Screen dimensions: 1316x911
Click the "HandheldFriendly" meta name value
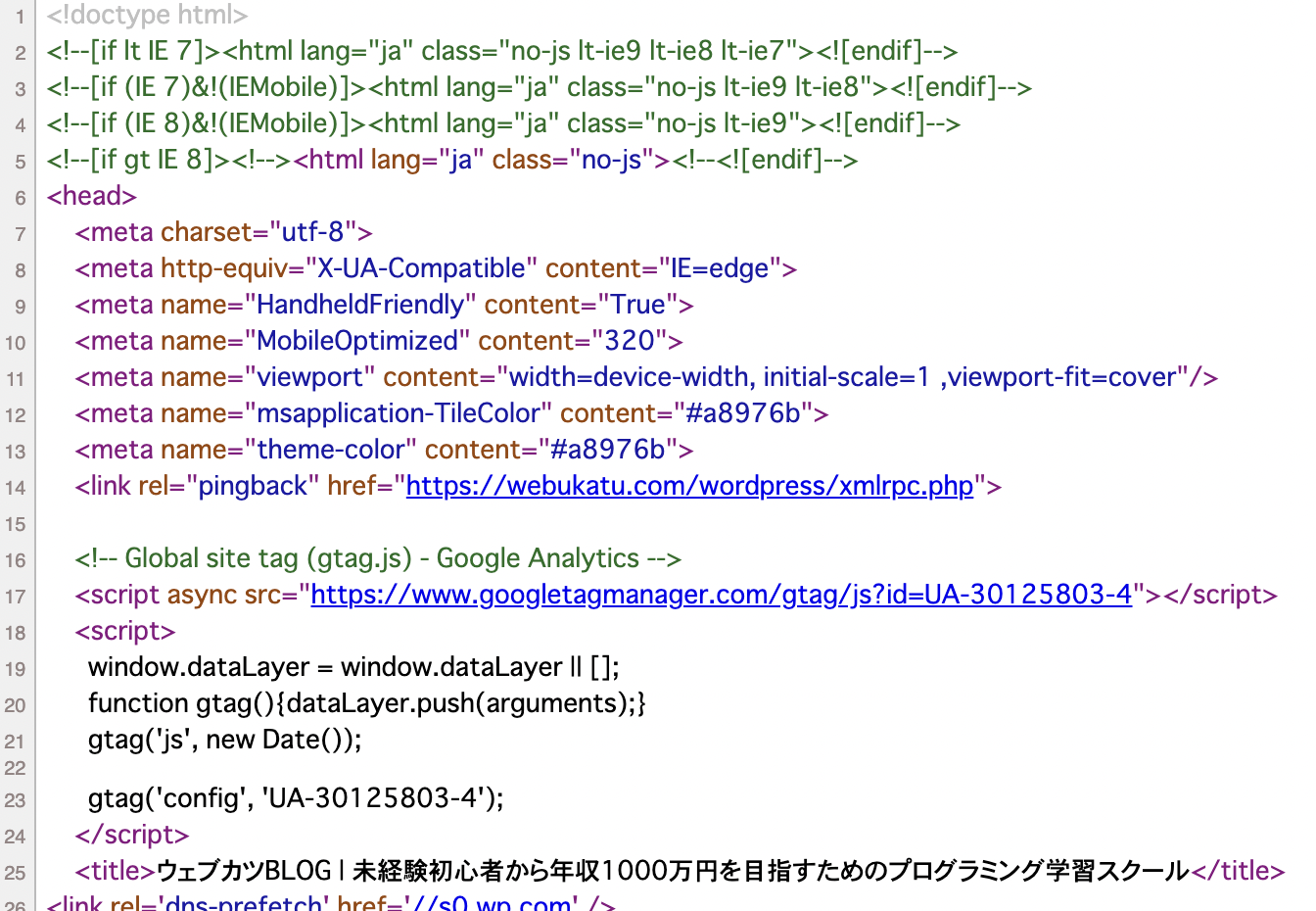(359, 305)
